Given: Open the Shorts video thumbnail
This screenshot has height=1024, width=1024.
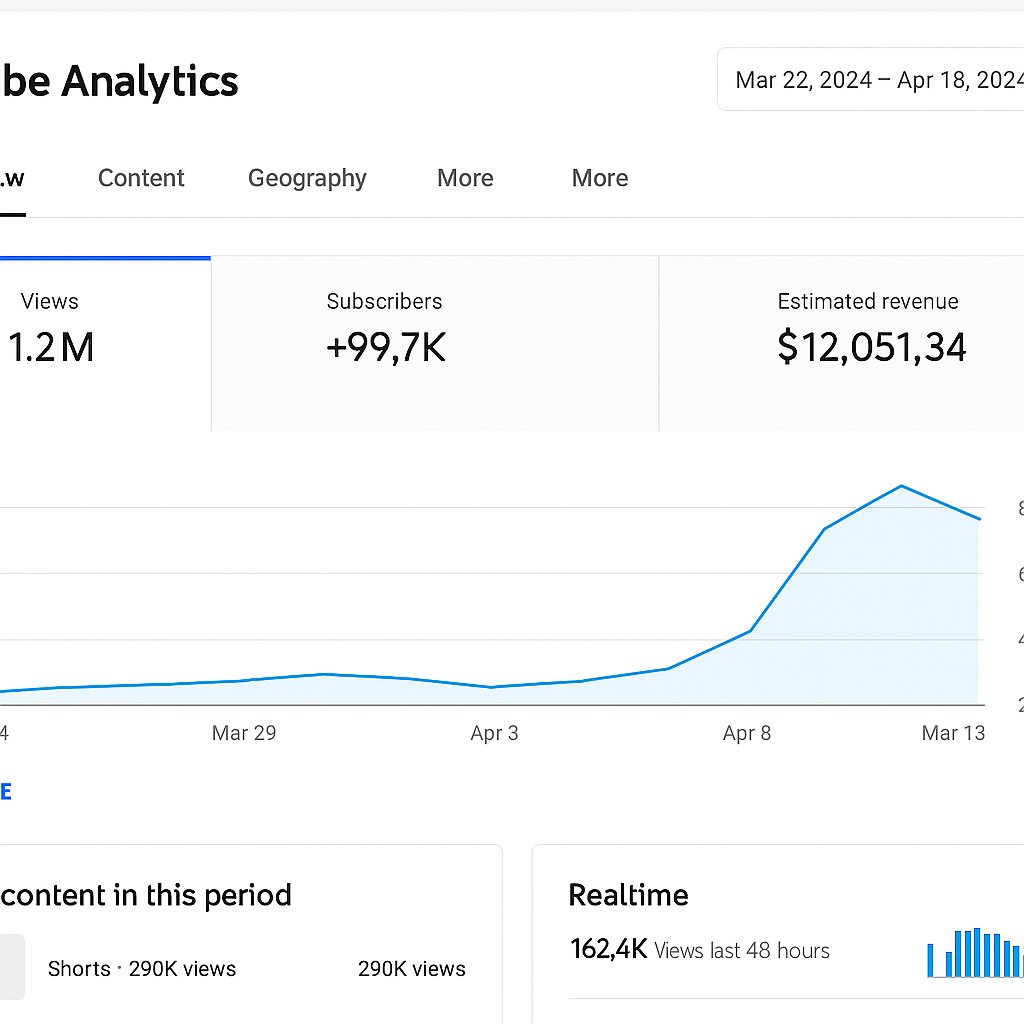Looking at the screenshot, I should tap(12, 967).
